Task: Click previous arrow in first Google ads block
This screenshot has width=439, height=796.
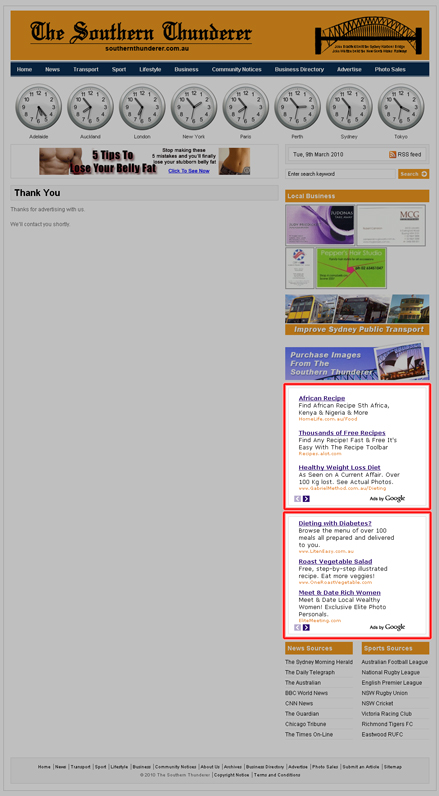Action: point(297,499)
